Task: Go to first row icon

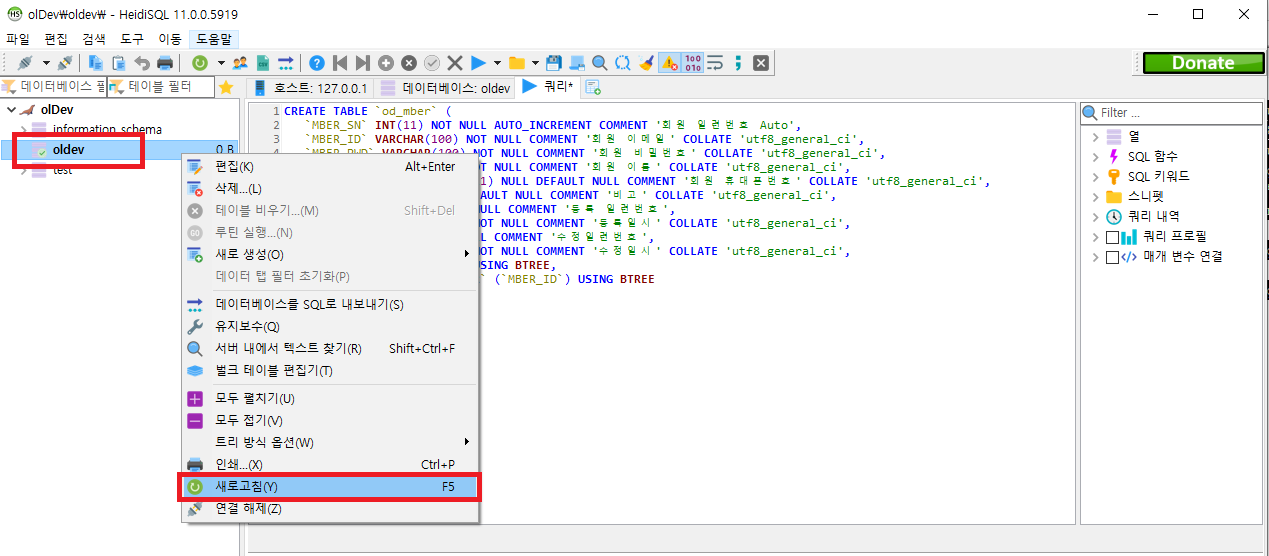Action: [340, 62]
